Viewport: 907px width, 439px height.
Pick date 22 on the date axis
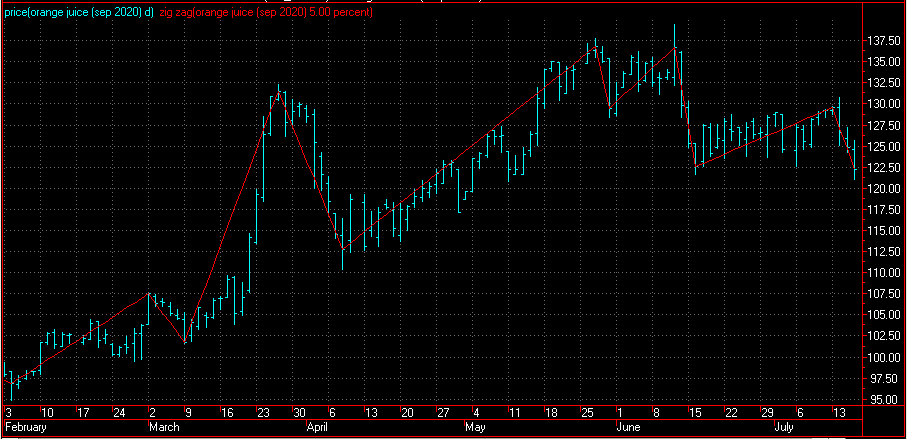point(732,413)
